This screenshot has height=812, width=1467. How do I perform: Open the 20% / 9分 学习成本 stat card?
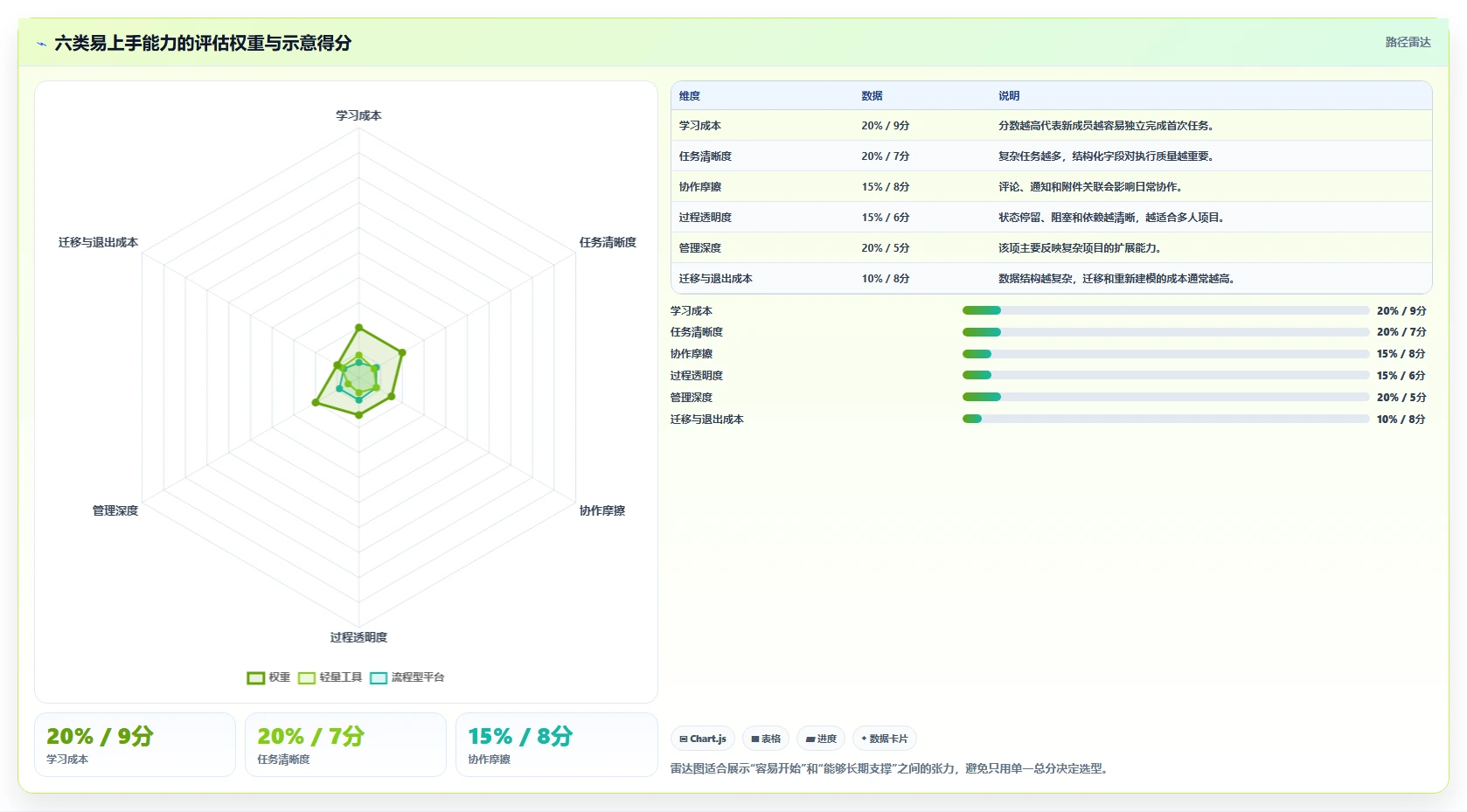[x=135, y=745]
